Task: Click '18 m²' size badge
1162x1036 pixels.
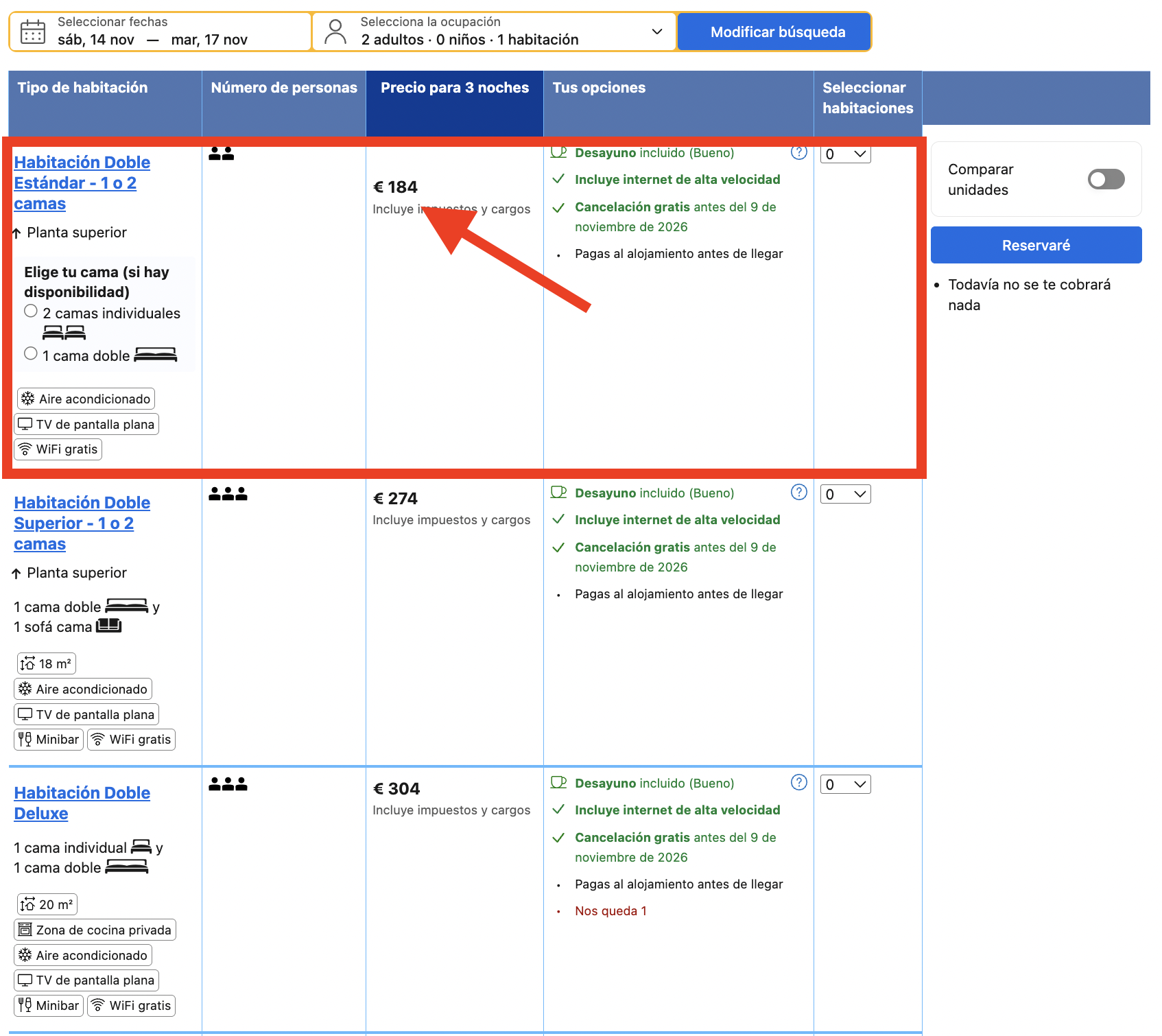Action: click(47, 663)
